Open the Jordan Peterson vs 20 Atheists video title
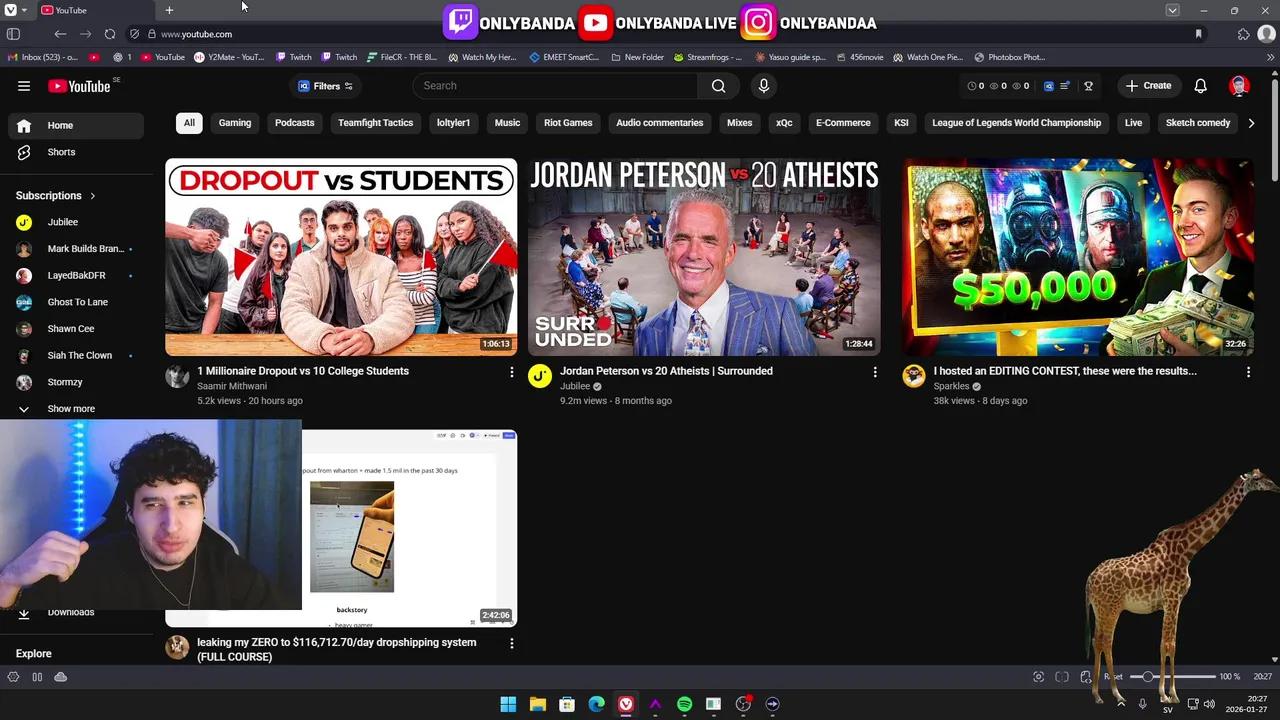 pos(666,370)
